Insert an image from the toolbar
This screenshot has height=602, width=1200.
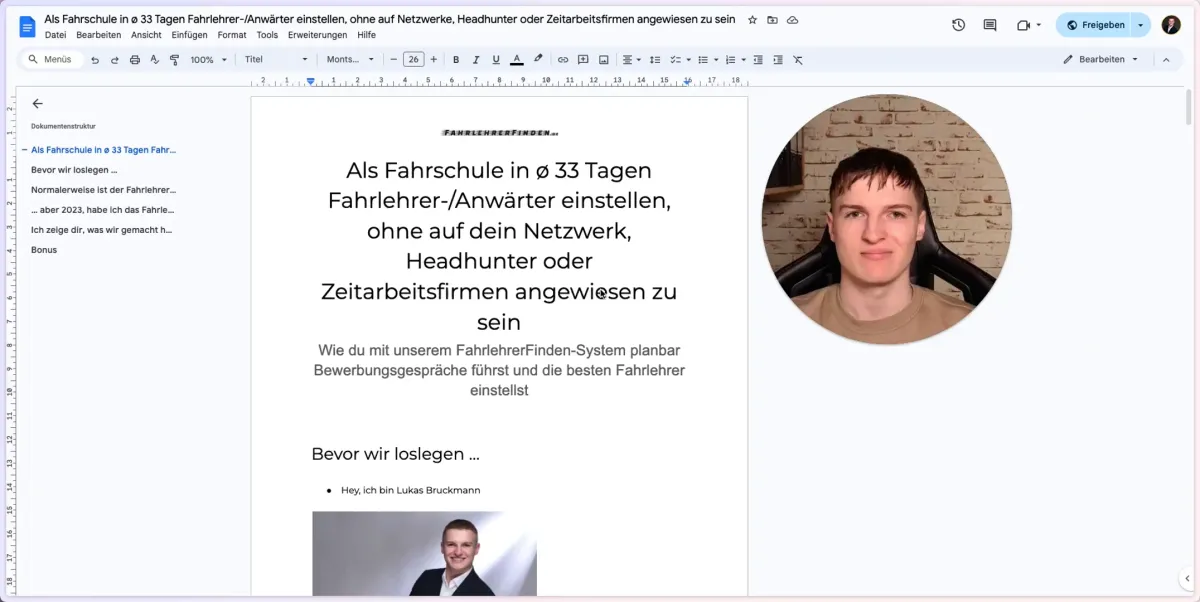click(603, 60)
